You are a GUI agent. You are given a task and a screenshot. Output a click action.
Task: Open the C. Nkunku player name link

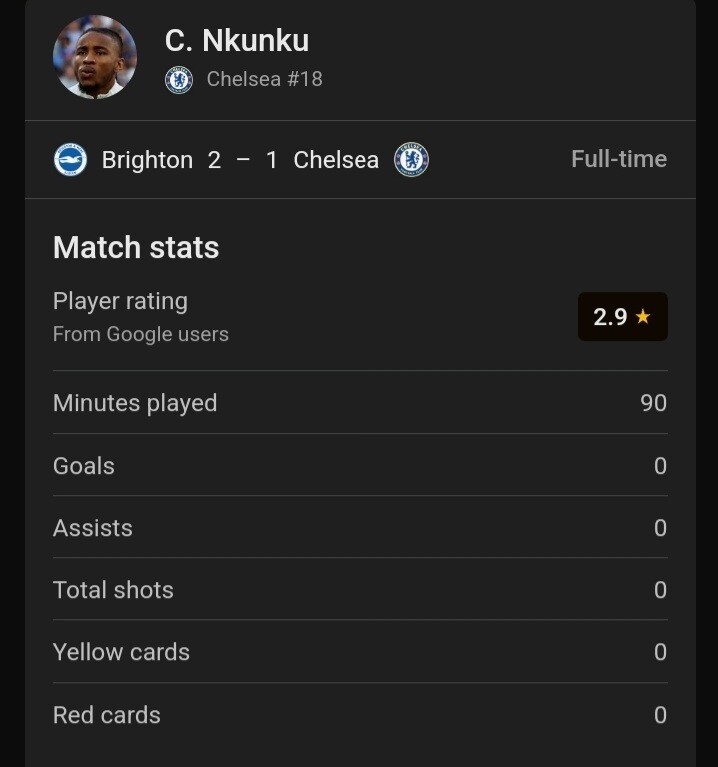tap(237, 40)
